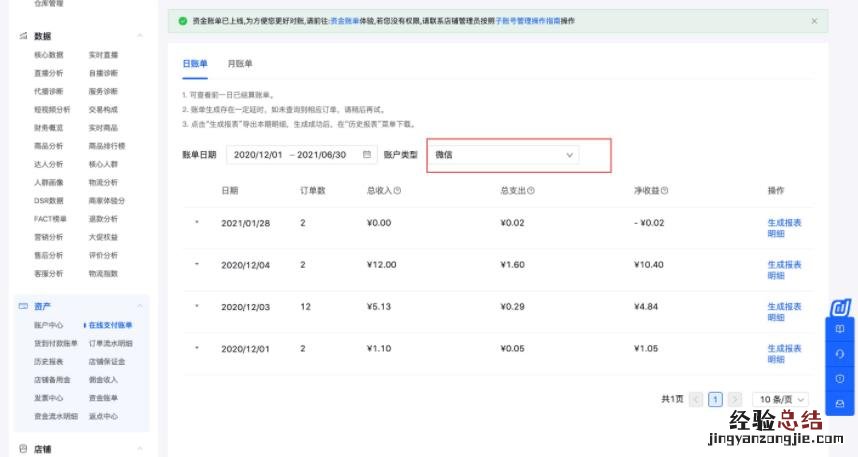Click the previous page arrow
Image resolution: width=858 pixels, height=457 pixels.
coord(696,399)
